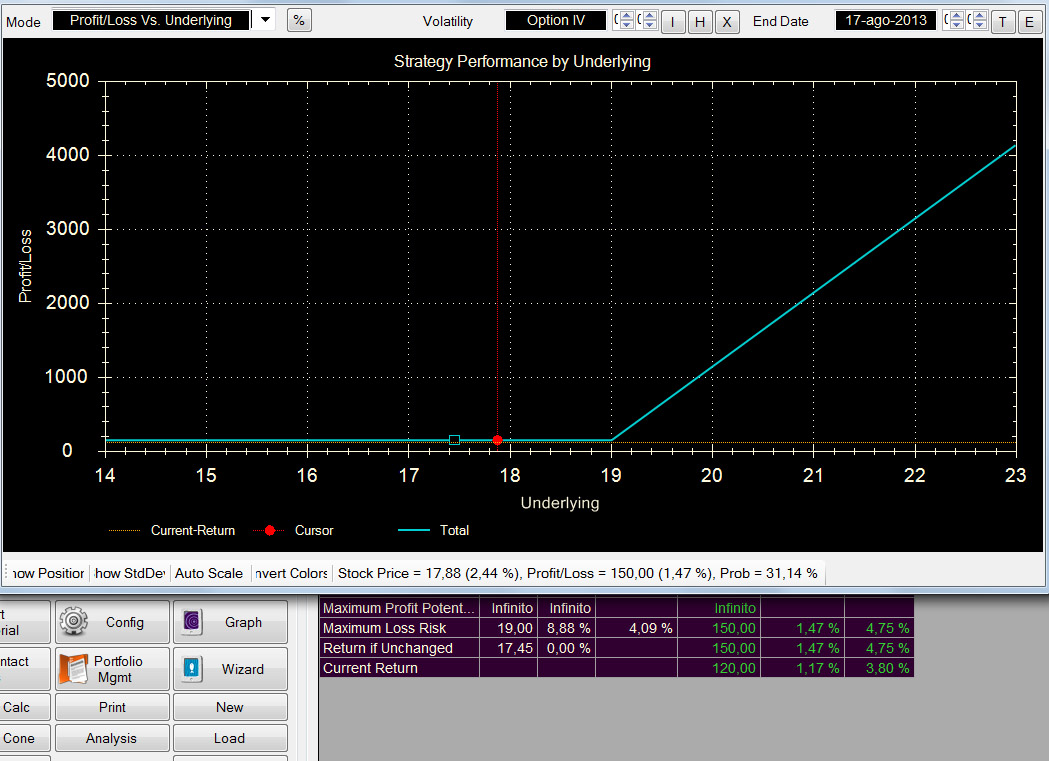This screenshot has height=761, width=1049.
Task: Click the second volatility spinner down arrow
Action: [650, 25]
